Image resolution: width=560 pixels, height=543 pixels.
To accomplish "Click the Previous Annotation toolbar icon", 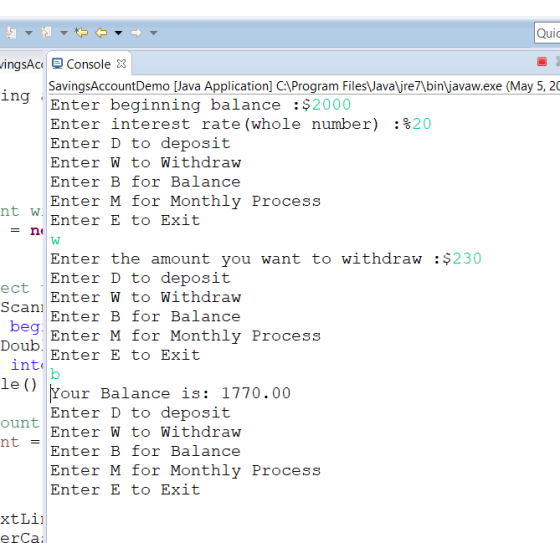I will 46,33.
